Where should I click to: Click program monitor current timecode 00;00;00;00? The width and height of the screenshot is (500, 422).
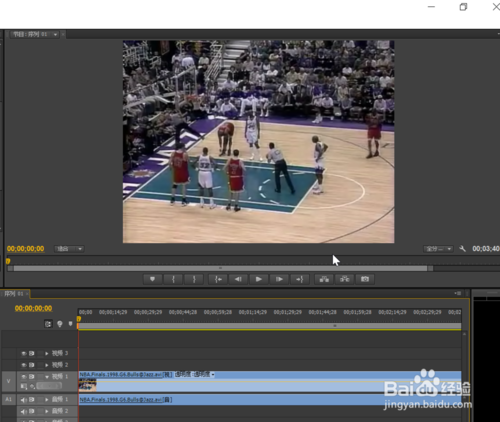coord(26,249)
